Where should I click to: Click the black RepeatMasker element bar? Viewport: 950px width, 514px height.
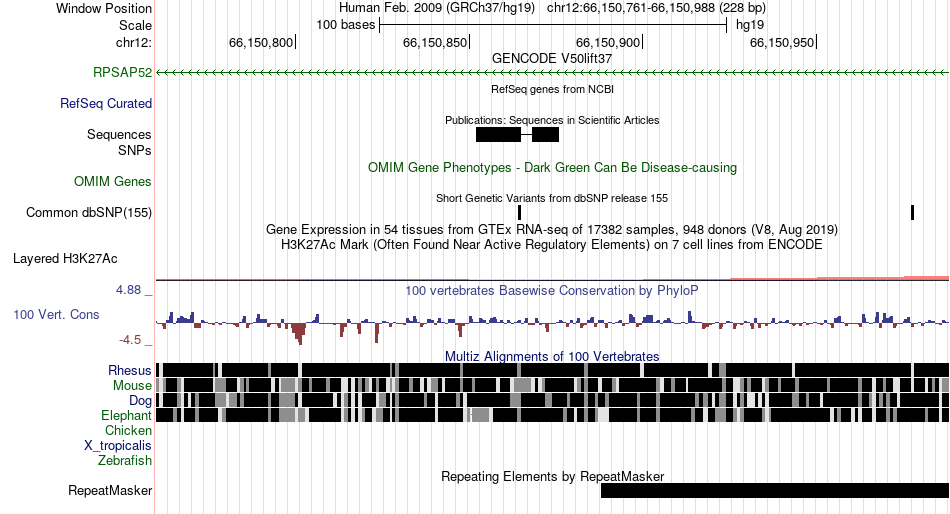click(775, 490)
